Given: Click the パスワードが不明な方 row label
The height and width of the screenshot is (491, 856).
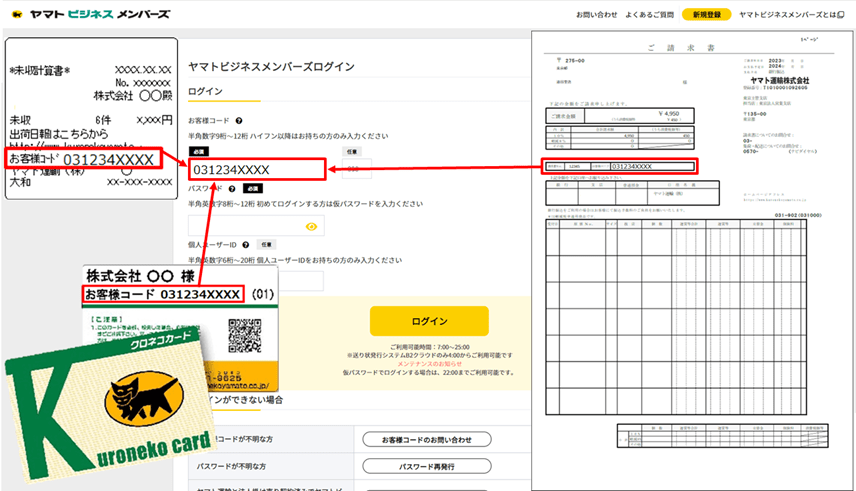Looking at the screenshot, I should pyautogui.click(x=231, y=467).
